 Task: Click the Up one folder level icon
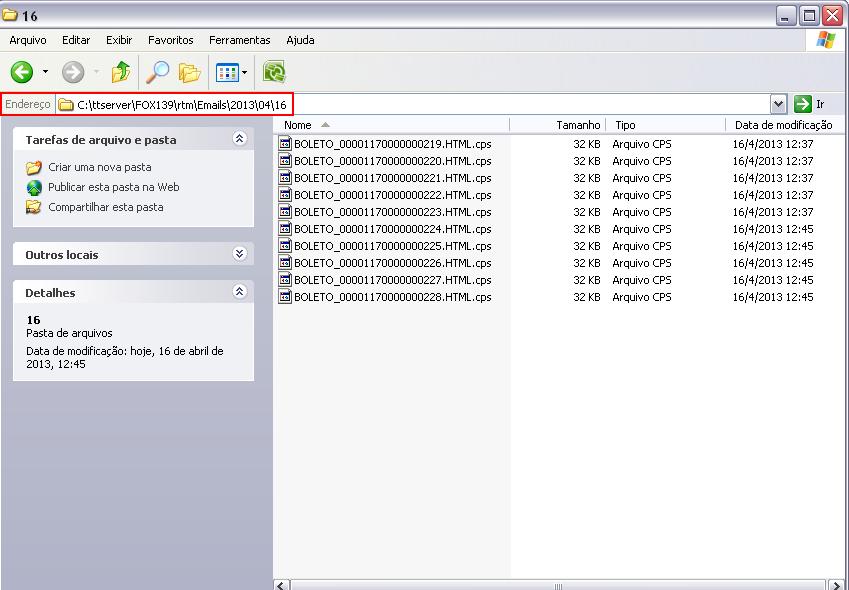(121, 72)
